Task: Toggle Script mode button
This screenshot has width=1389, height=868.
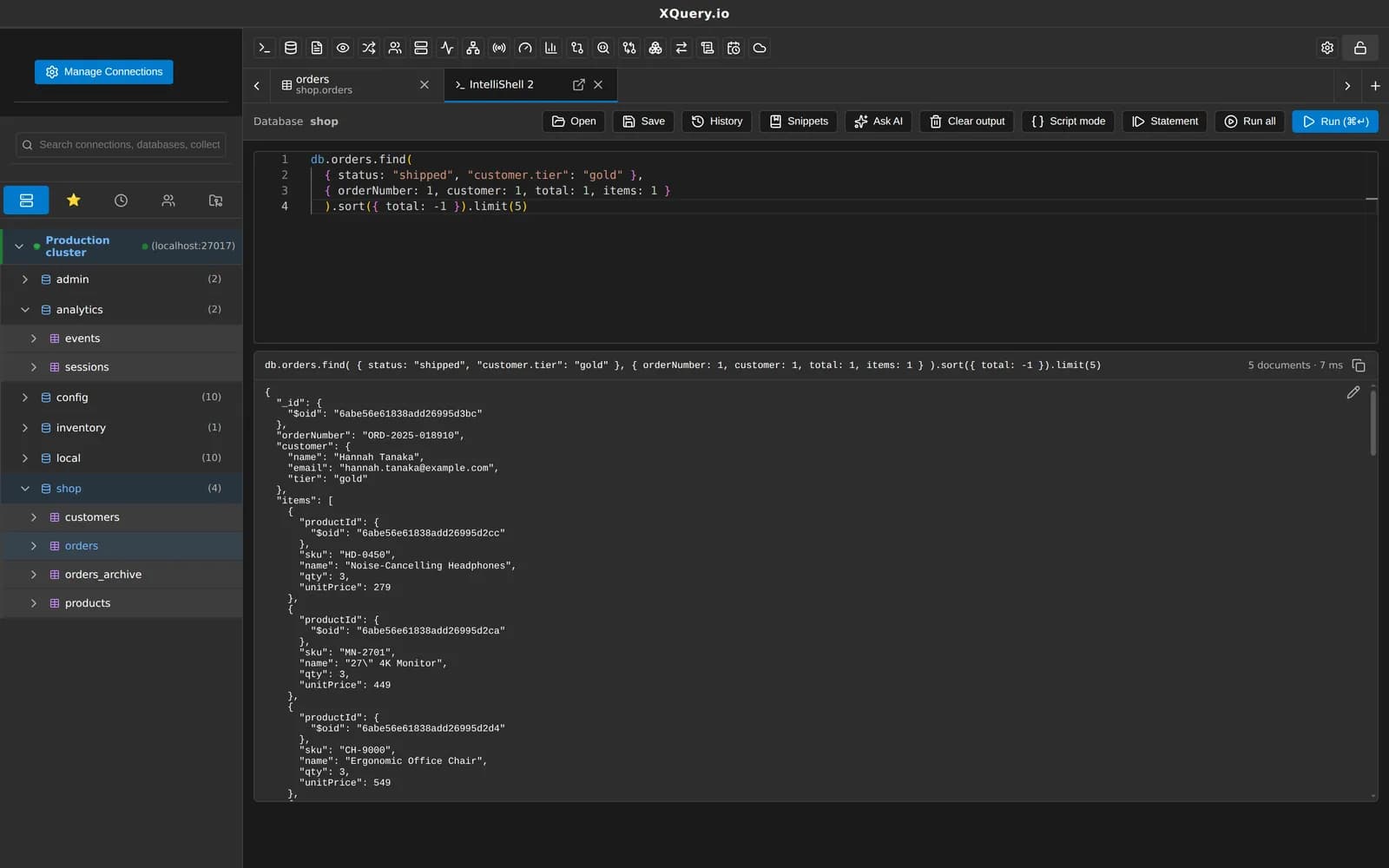Action: (x=1068, y=122)
